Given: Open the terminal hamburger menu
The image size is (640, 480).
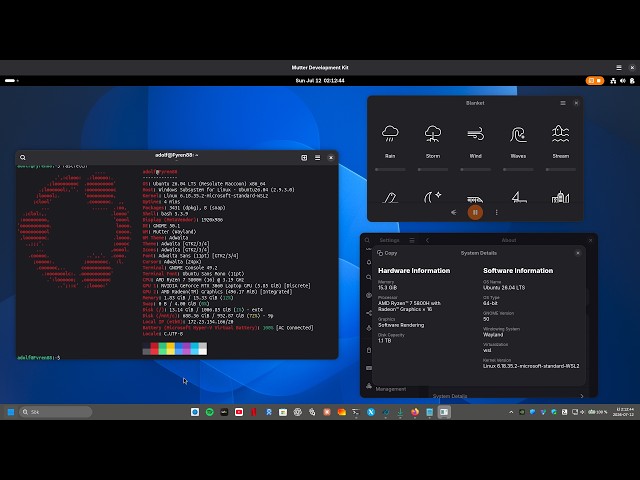Looking at the screenshot, I should [x=318, y=158].
